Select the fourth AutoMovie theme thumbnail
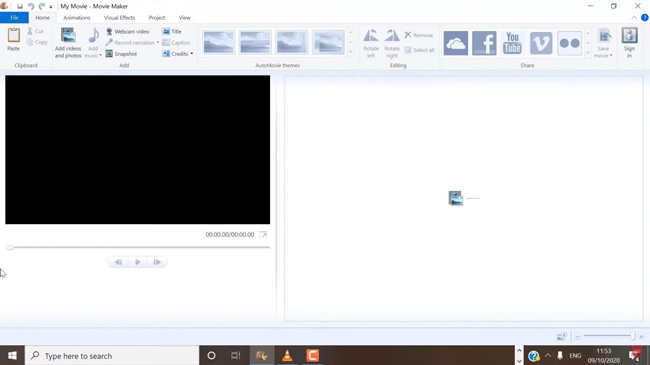 328,42
